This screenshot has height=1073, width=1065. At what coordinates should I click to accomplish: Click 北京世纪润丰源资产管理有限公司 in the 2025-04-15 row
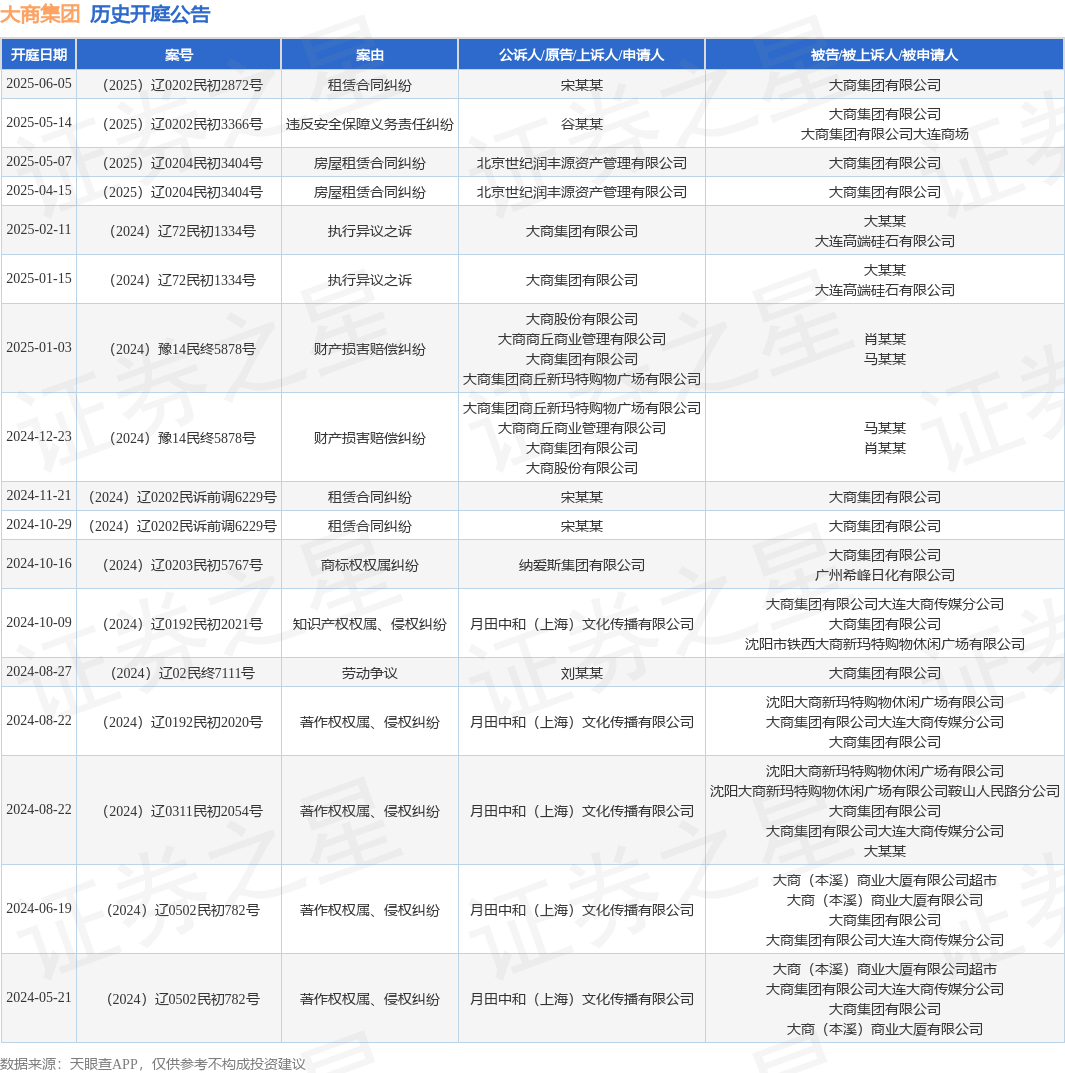pos(582,192)
